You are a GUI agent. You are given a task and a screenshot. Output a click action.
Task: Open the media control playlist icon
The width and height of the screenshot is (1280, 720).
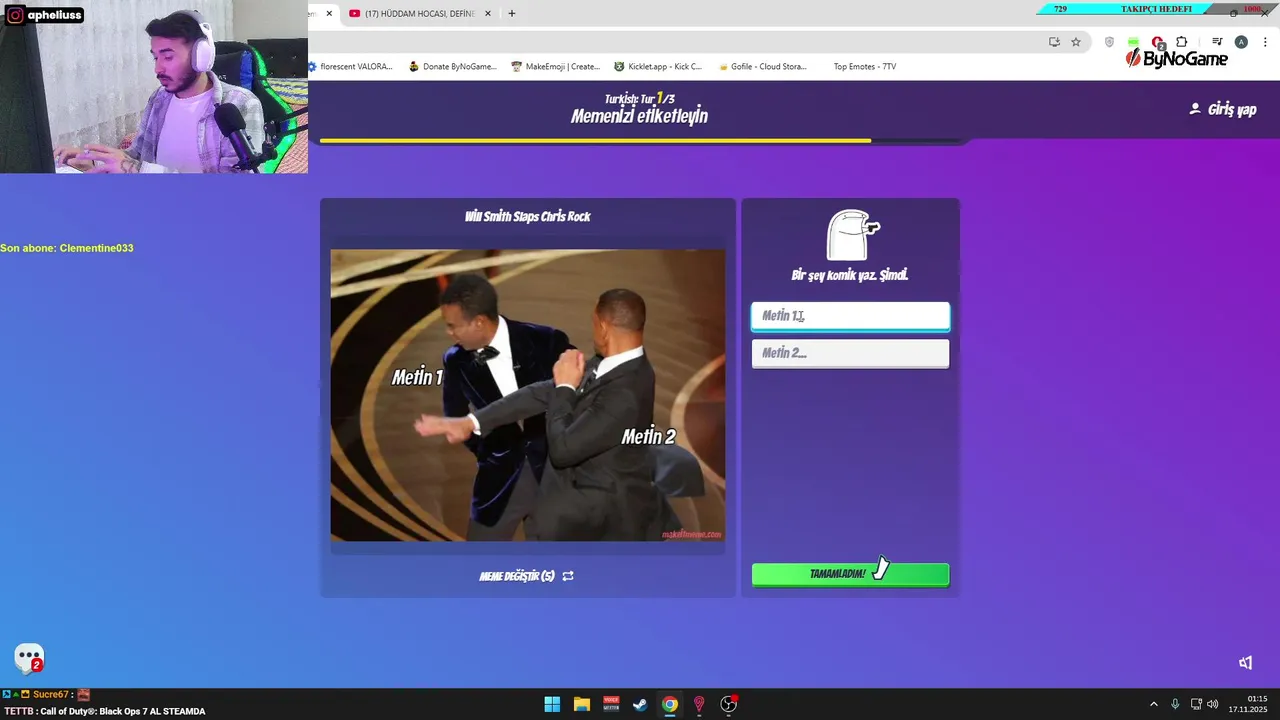tap(1217, 42)
